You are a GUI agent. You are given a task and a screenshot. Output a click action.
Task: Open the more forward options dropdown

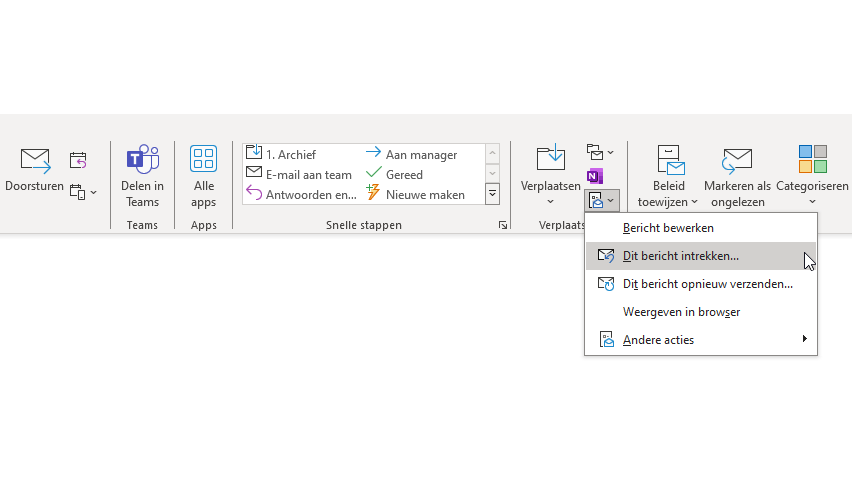[83, 191]
